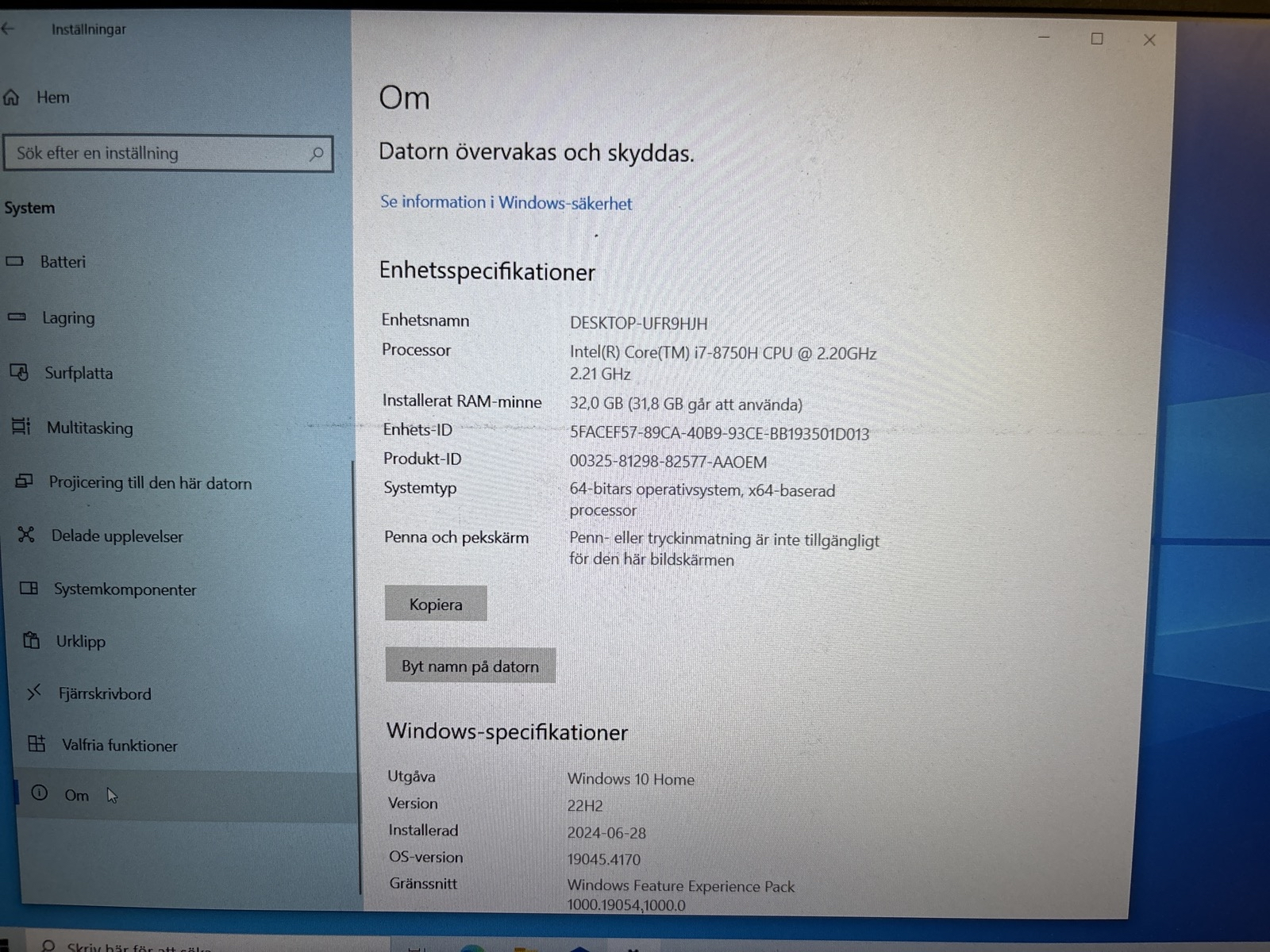Click the search magnifier icon
1270x952 pixels.
point(317,153)
